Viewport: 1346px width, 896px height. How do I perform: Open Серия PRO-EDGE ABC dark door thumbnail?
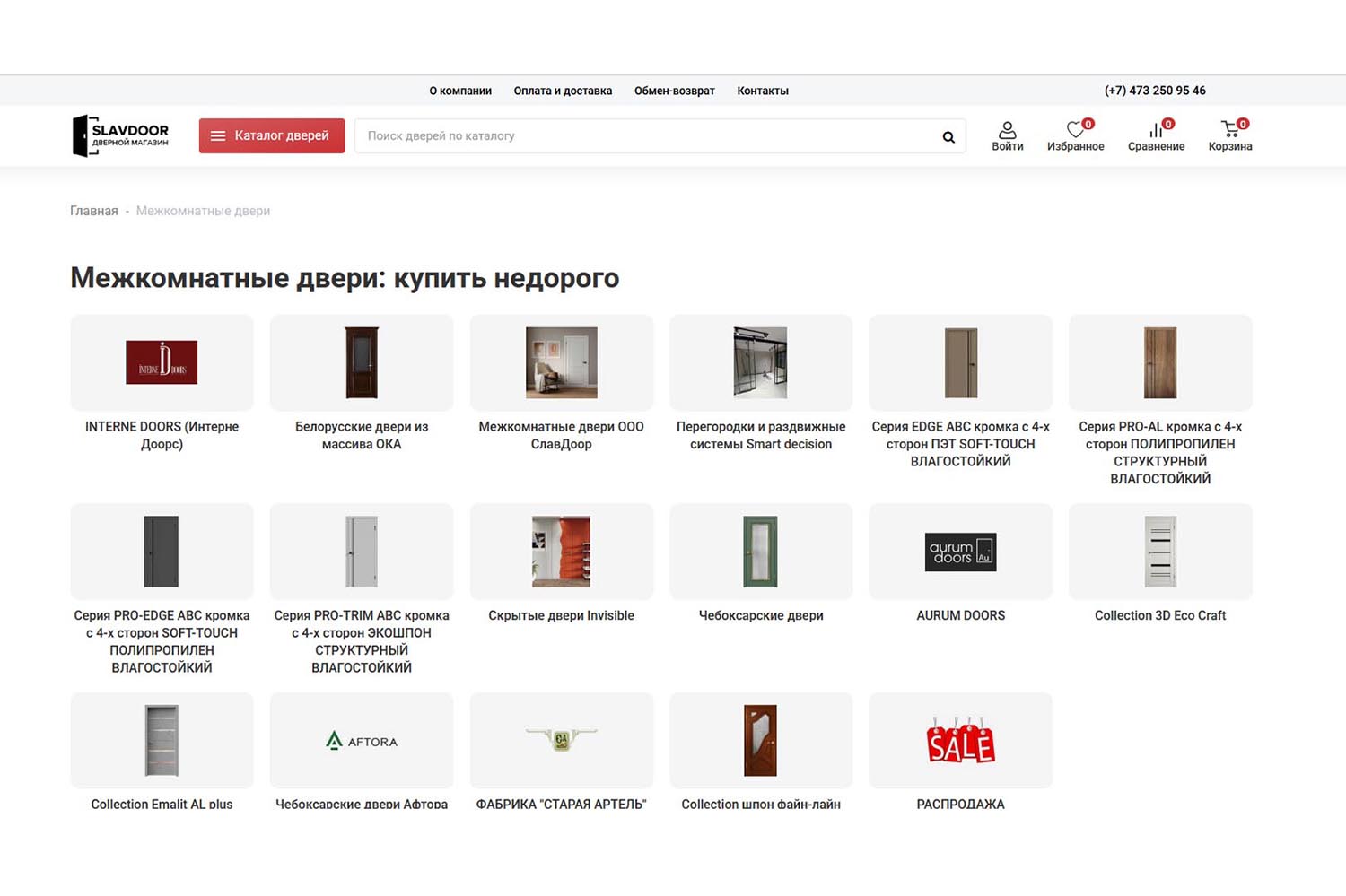[x=162, y=552]
